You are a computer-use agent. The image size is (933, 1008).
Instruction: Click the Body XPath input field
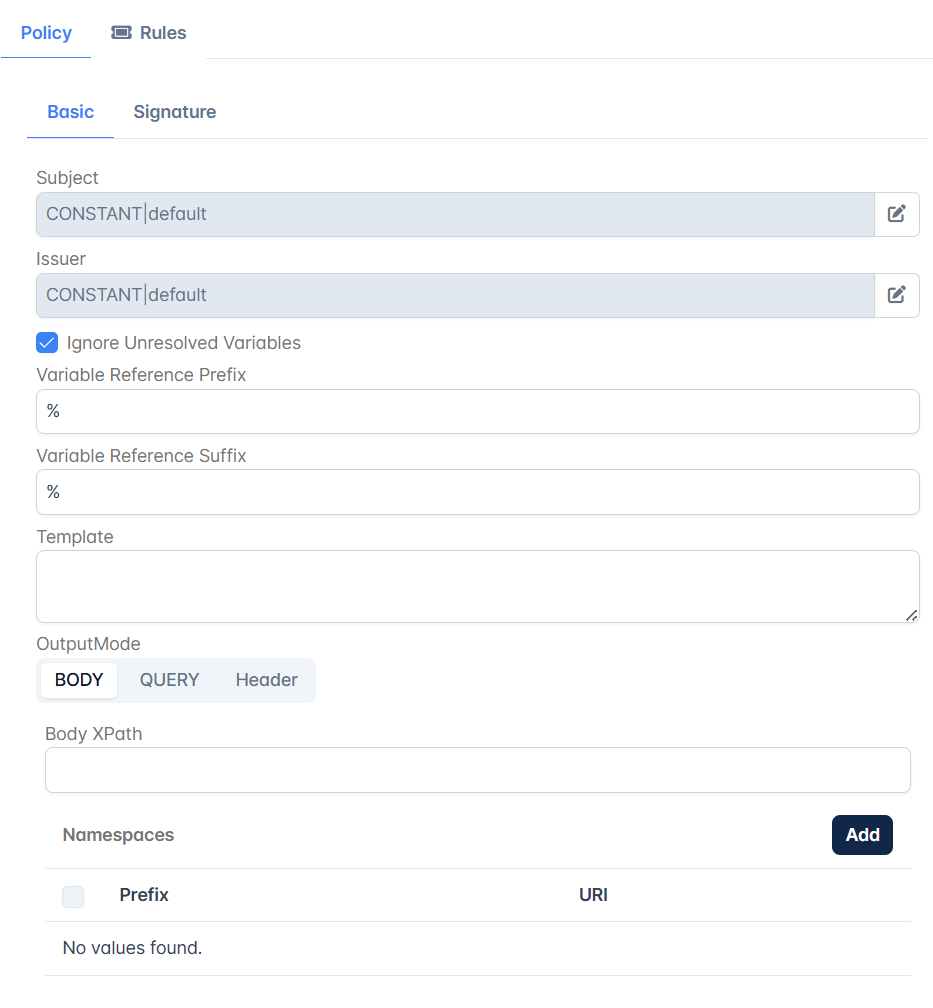[x=477, y=770]
